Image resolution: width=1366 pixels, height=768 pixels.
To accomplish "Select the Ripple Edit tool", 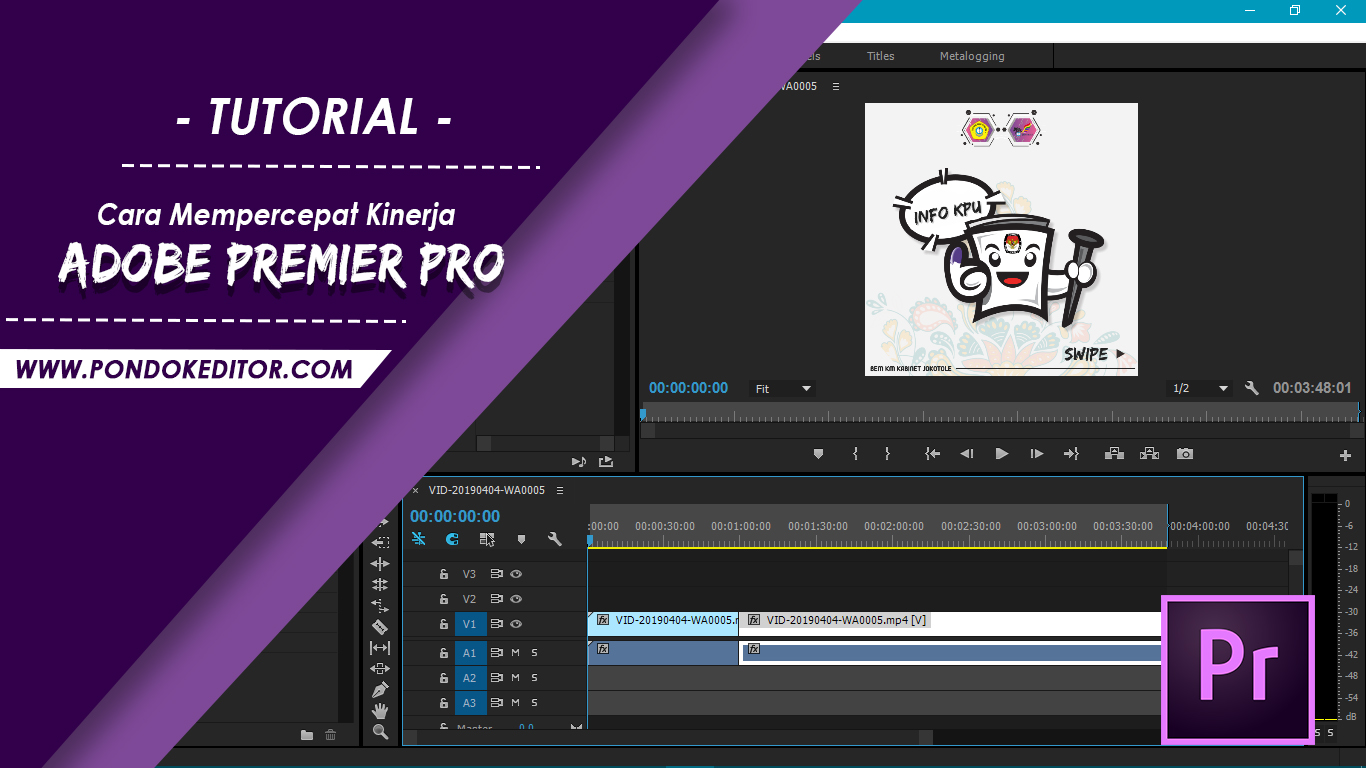I will [381, 564].
